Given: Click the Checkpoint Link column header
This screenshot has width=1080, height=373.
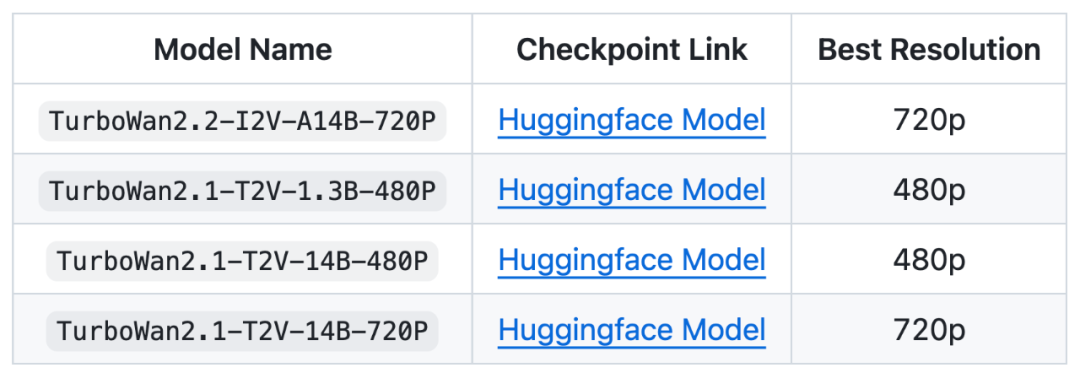Looking at the screenshot, I should coord(632,50).
